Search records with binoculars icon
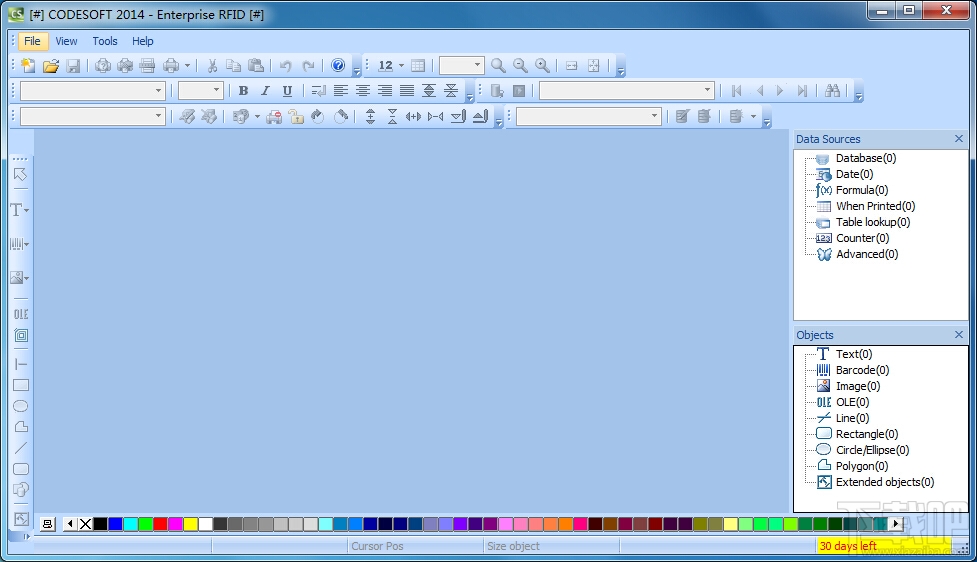977x562 pixels. click(x=832, y=91)
